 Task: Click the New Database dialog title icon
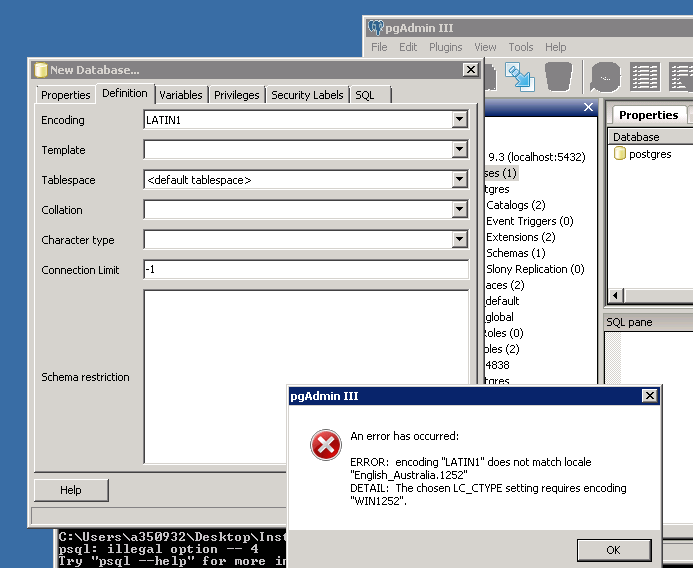(40, 70)
